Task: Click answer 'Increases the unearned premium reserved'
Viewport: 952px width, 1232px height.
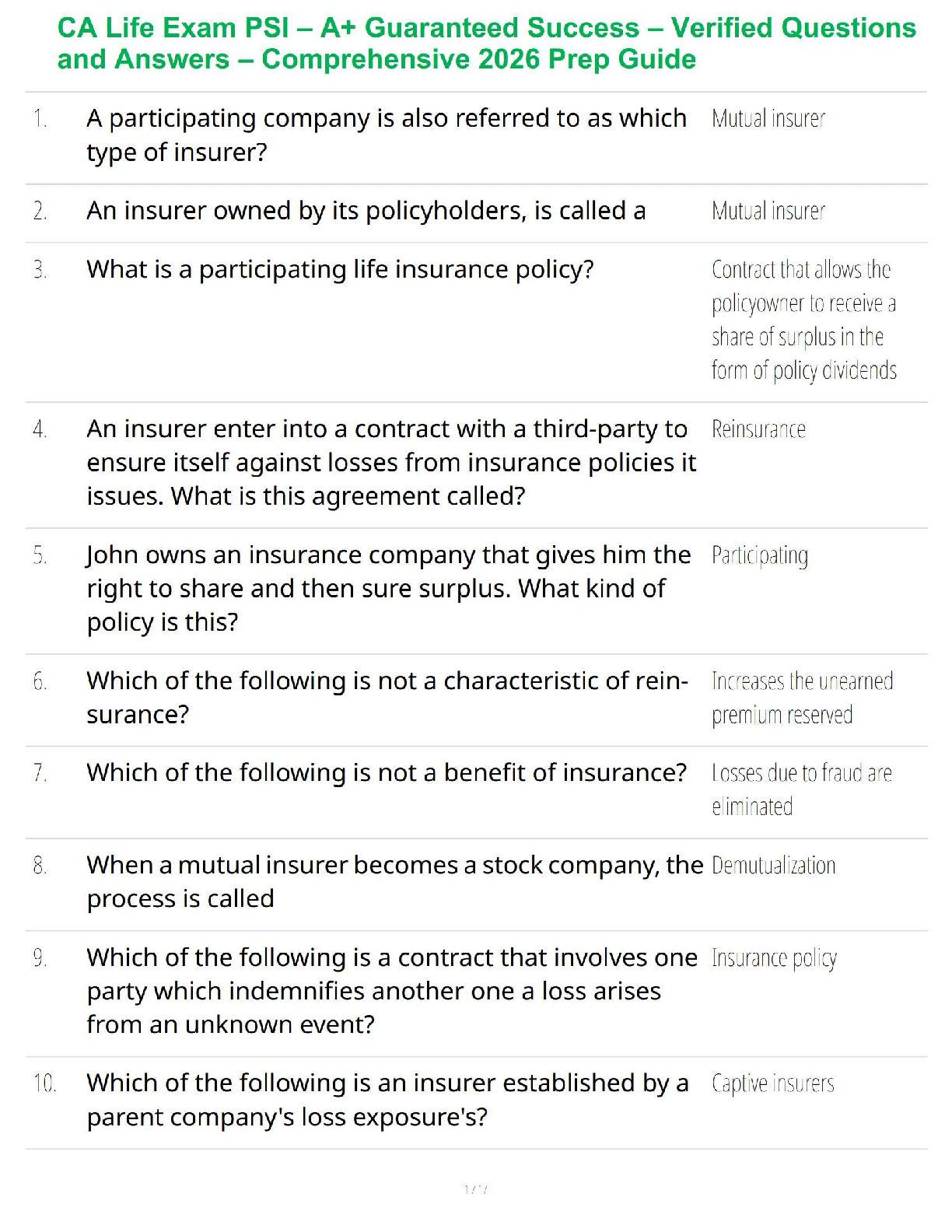Action: tap(802, 698)
